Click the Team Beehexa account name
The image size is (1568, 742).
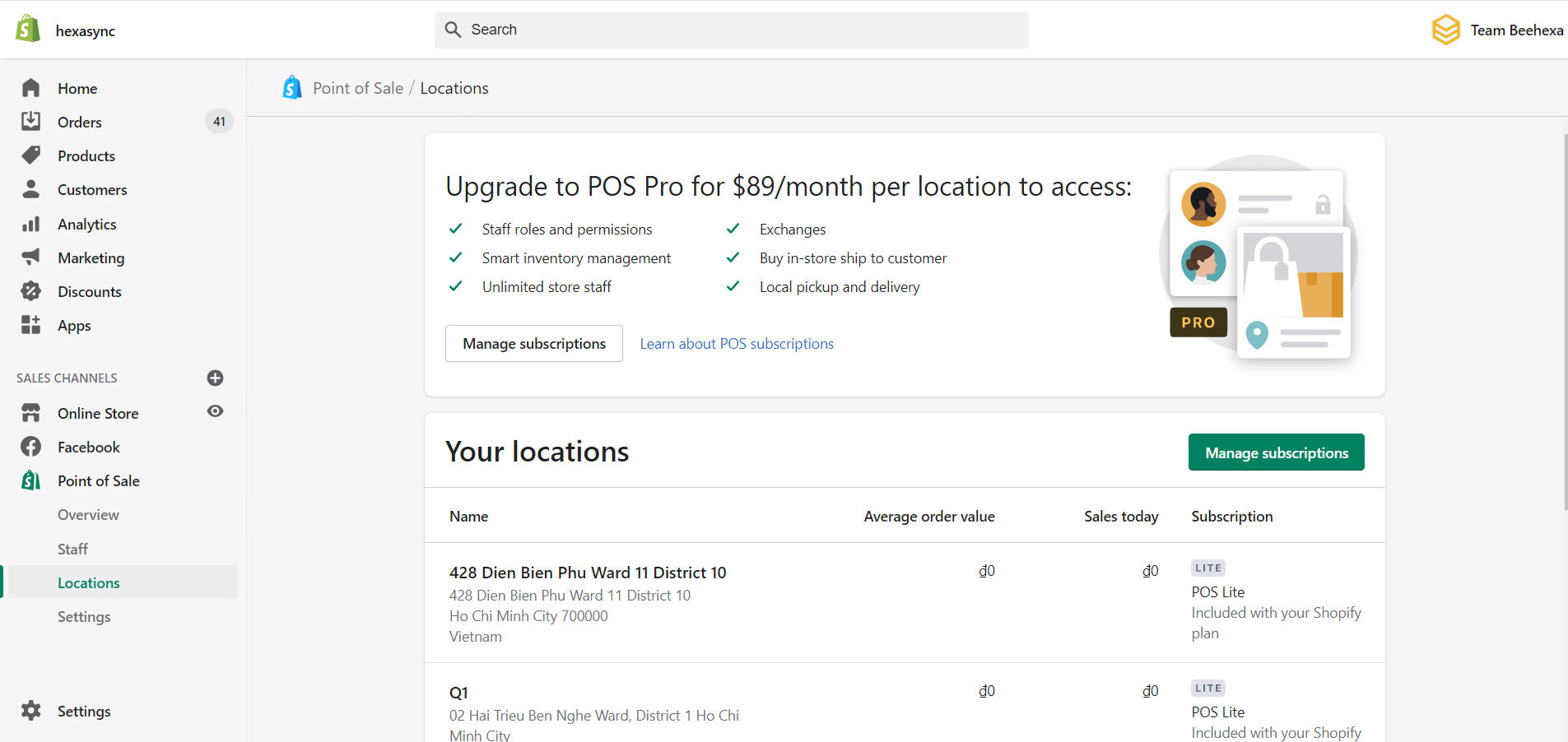(1517, 30)
